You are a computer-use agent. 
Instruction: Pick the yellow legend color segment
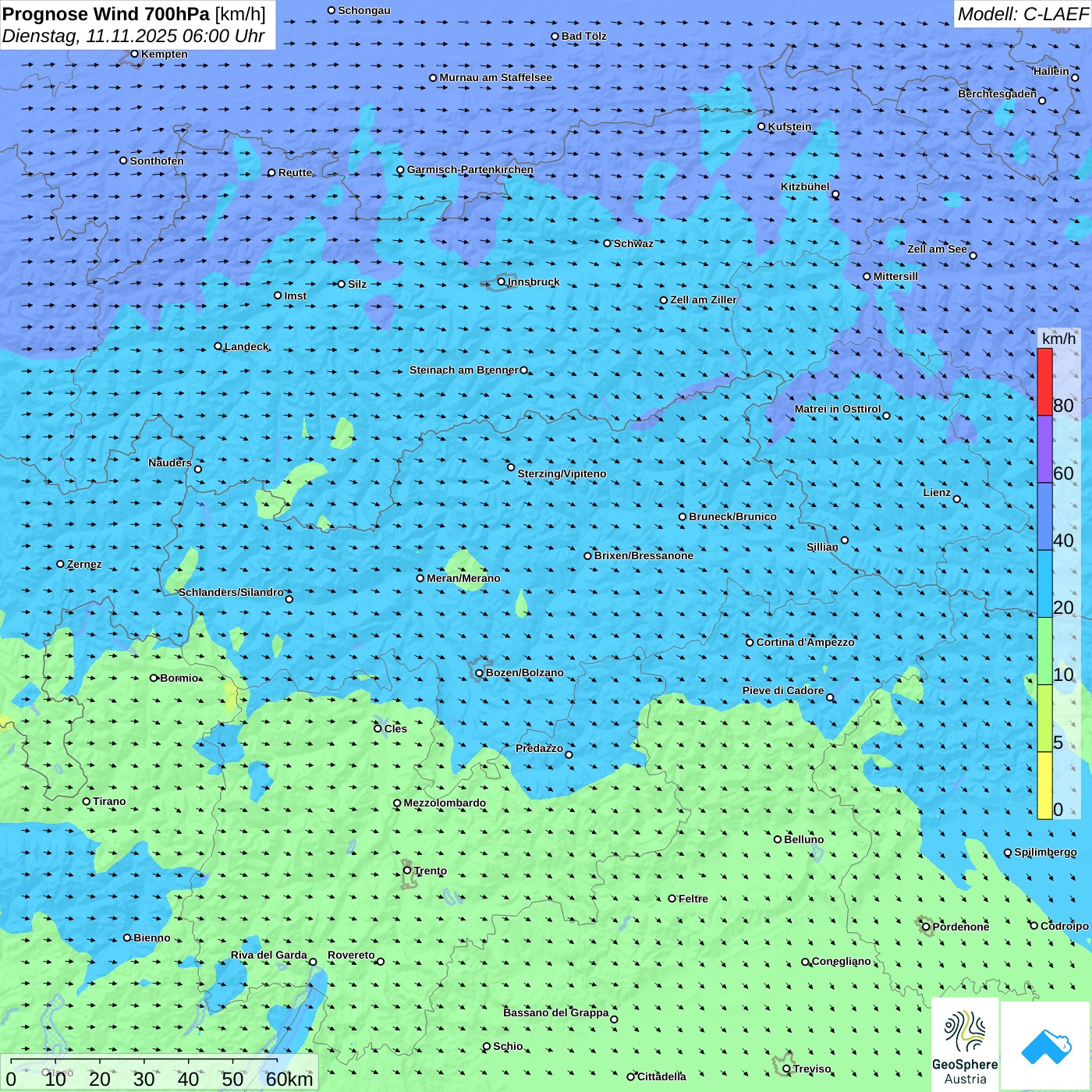pyautogui.click(x=1044, y=785)
